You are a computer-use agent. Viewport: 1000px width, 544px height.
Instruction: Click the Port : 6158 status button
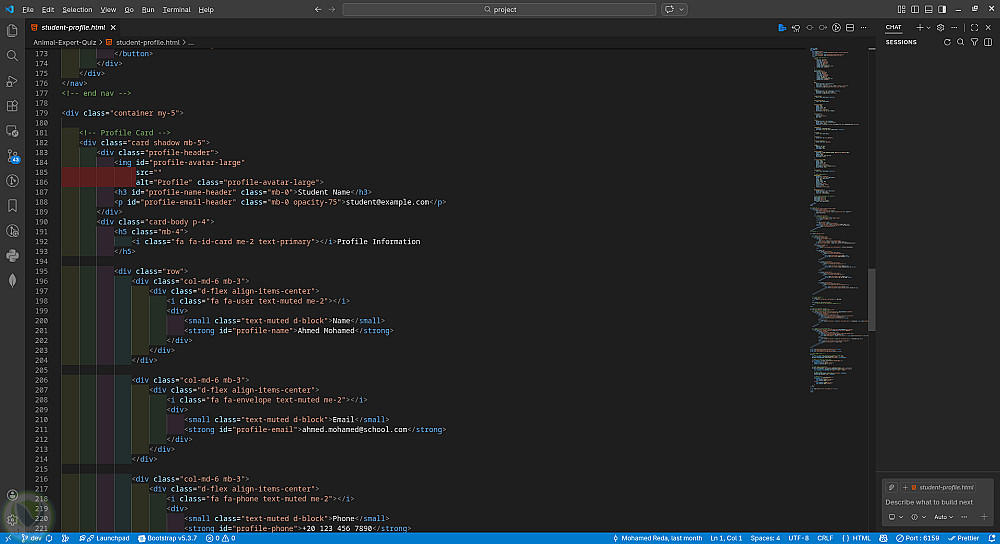coord(917,538)
